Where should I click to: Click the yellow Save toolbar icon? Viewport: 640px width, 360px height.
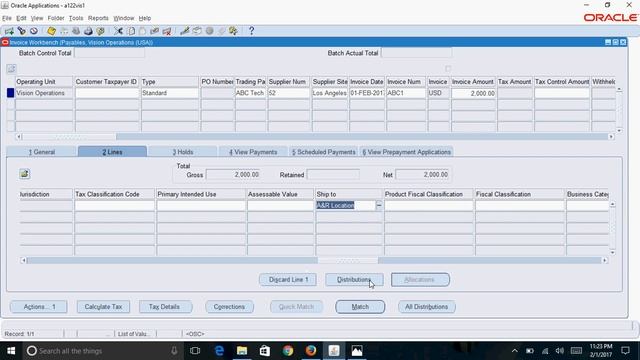(x=51, y=31)
